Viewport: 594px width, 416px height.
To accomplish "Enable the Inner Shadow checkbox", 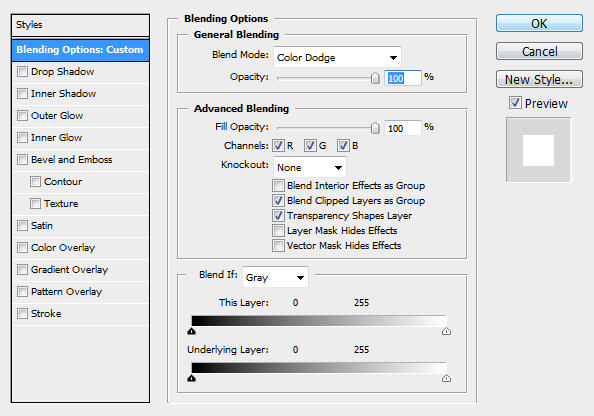I will point(22,94).
